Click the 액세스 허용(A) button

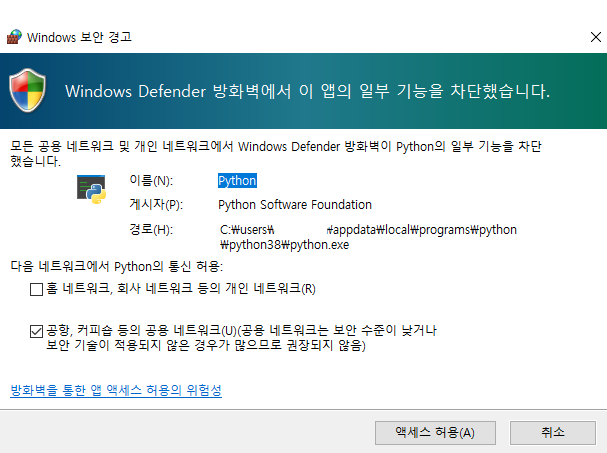(435, 432)
